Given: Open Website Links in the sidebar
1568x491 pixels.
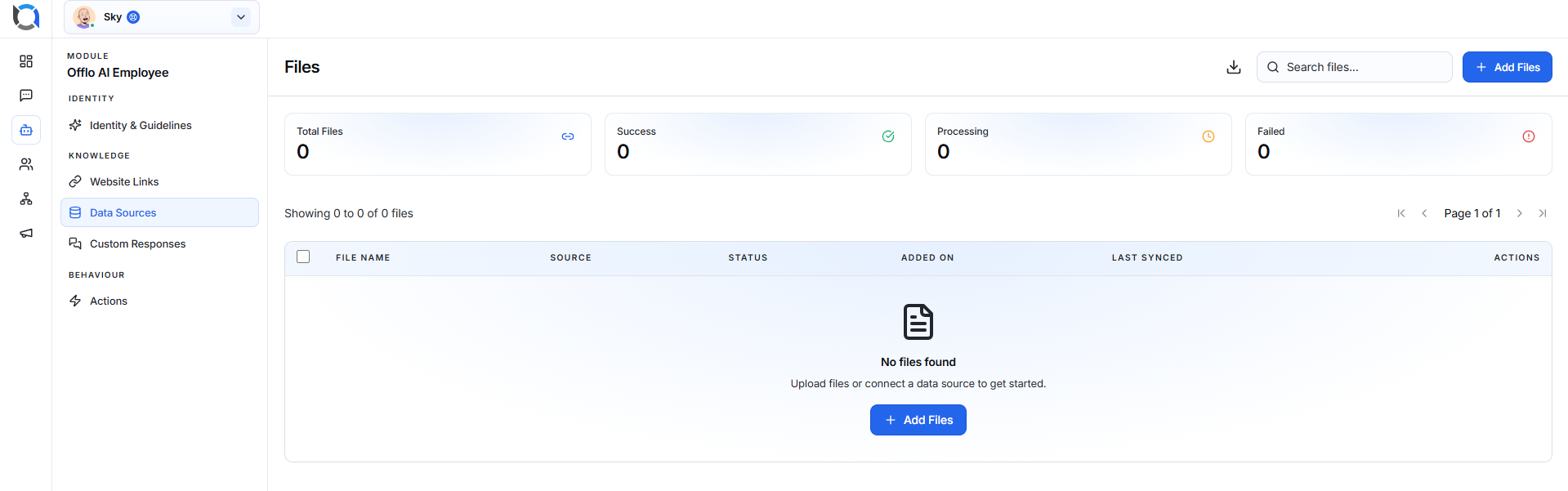Looking at the screenshot, I should coord(159,181).
